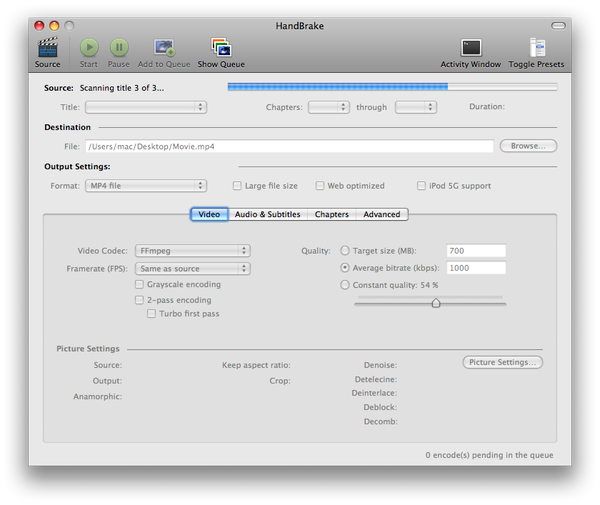Click the 'Detelecine:' label
Screen dimensions: 600x505
point(376,380)
